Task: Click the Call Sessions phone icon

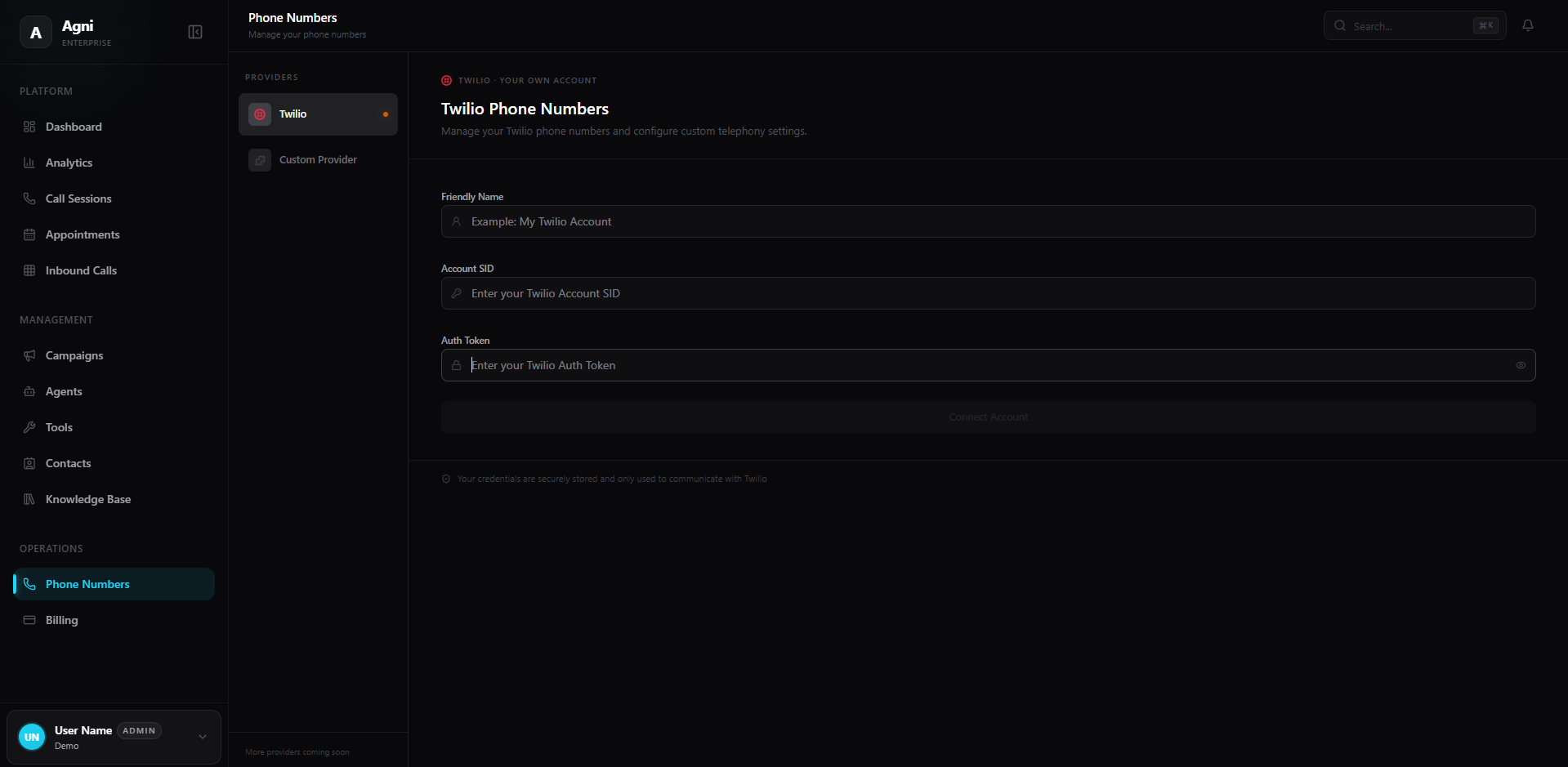Action: (x=29, y=198)
